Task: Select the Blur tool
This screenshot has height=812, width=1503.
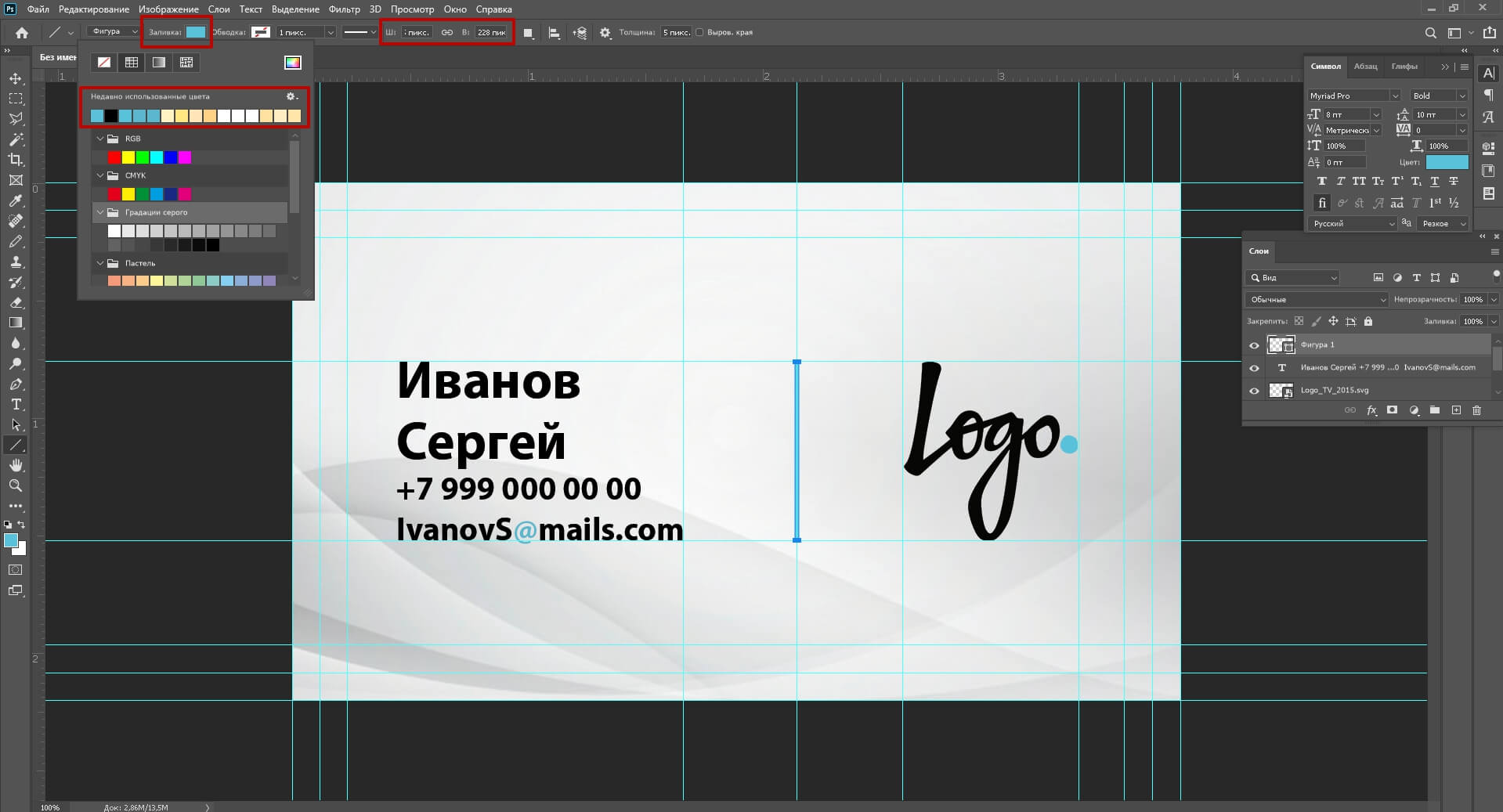Action: (x=16, y=343)
